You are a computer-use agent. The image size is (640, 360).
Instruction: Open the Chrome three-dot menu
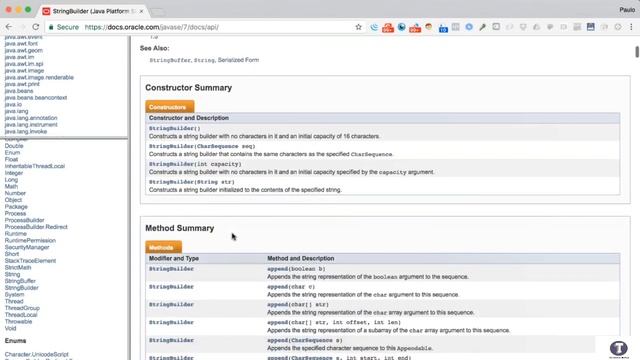pos(631,27)
